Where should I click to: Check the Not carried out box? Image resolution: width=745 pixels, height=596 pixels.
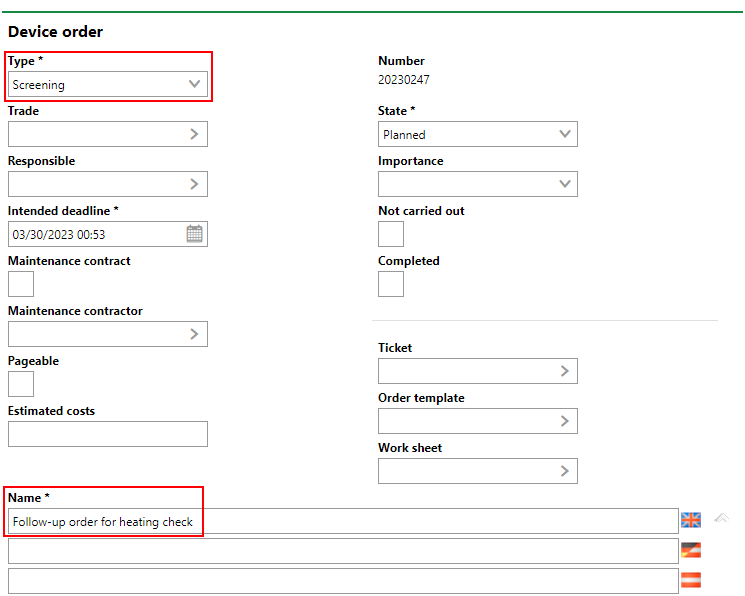391,234
